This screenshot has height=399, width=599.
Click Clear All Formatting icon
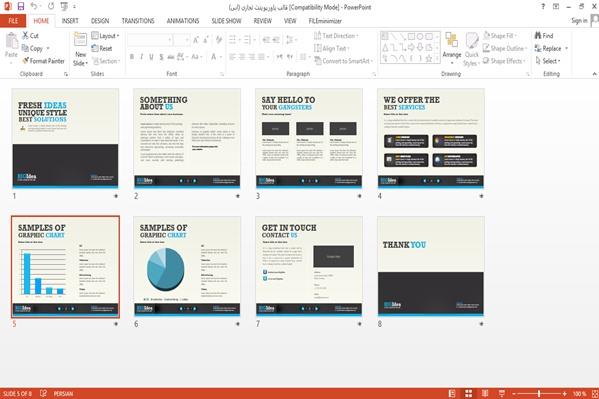pos(219,40)
